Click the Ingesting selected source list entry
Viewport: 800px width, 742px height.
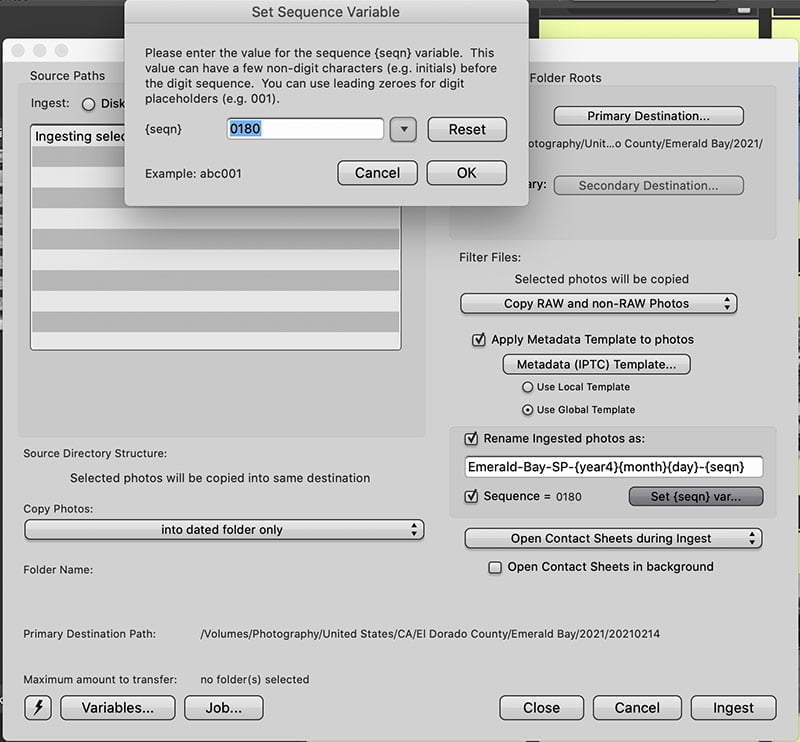point(79,136)
